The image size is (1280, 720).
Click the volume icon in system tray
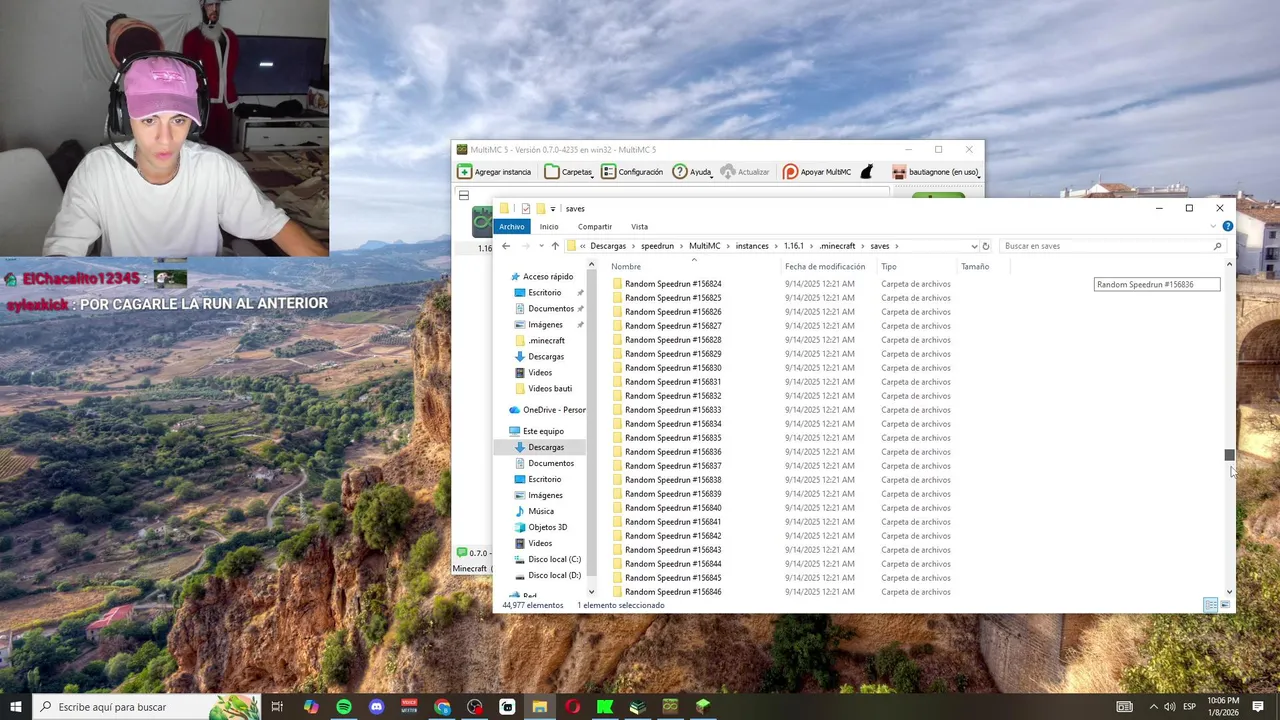(1170, 707)
